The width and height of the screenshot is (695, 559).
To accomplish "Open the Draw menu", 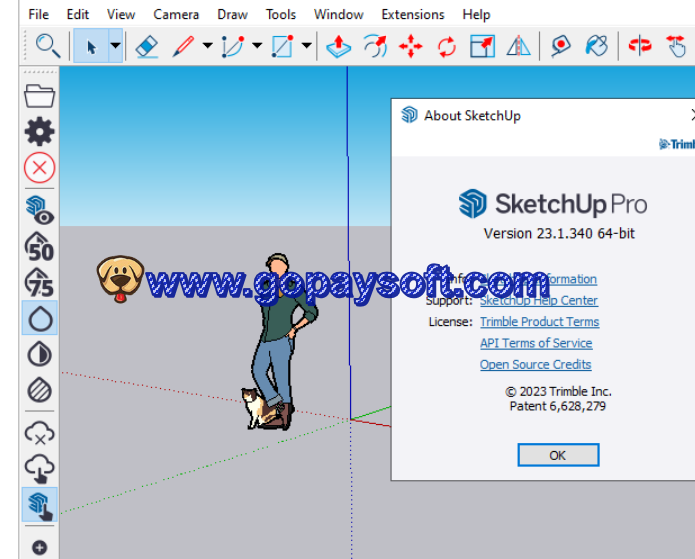I will pos(232,15).
